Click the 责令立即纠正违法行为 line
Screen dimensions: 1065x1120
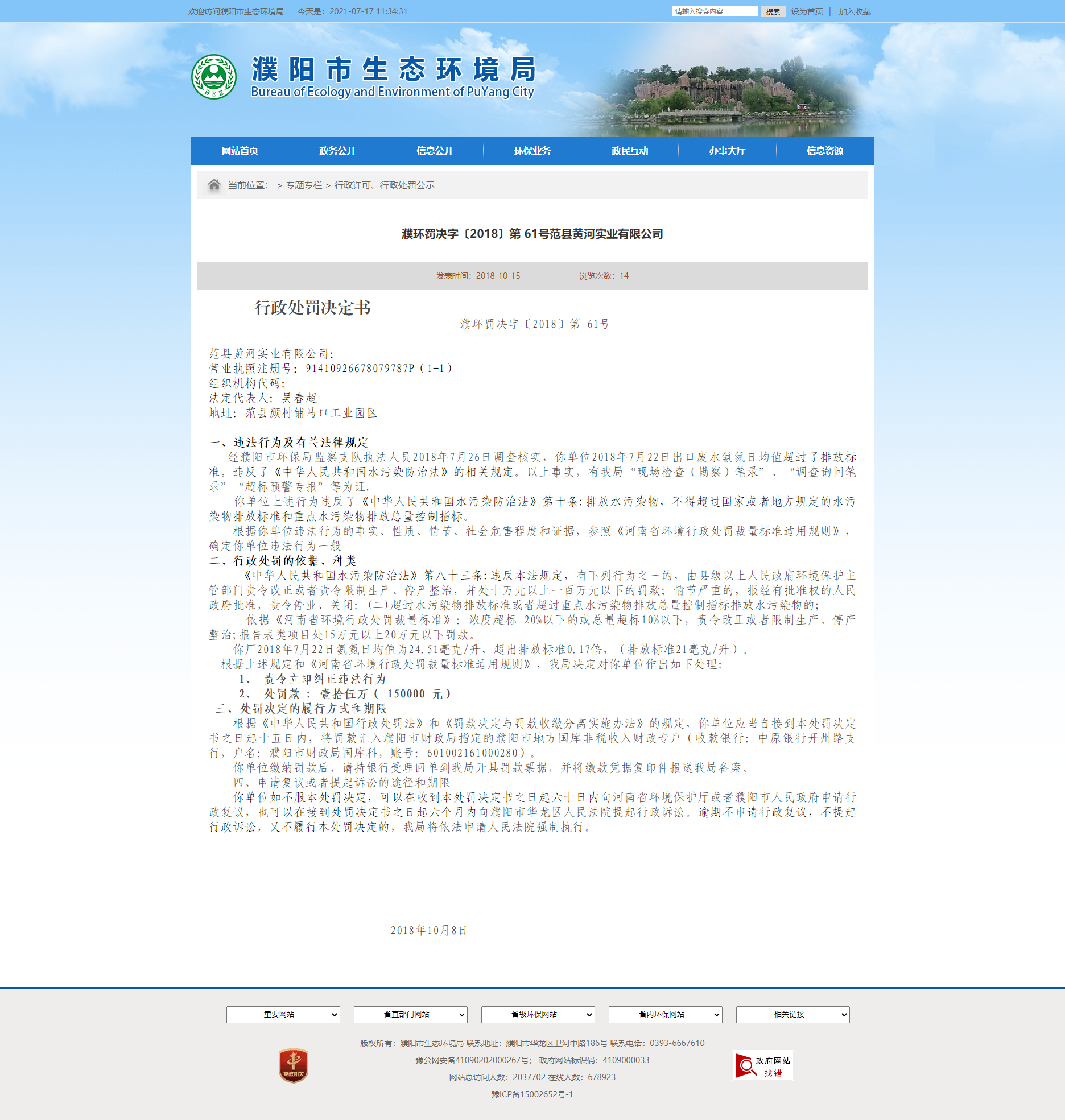coord(312,679)
